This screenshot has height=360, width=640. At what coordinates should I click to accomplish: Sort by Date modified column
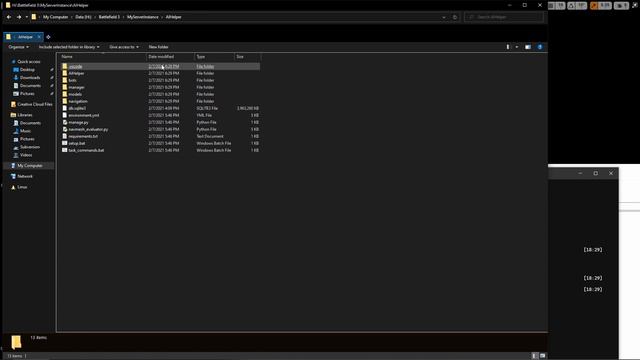pyautogui.click(x=170, y=57)
